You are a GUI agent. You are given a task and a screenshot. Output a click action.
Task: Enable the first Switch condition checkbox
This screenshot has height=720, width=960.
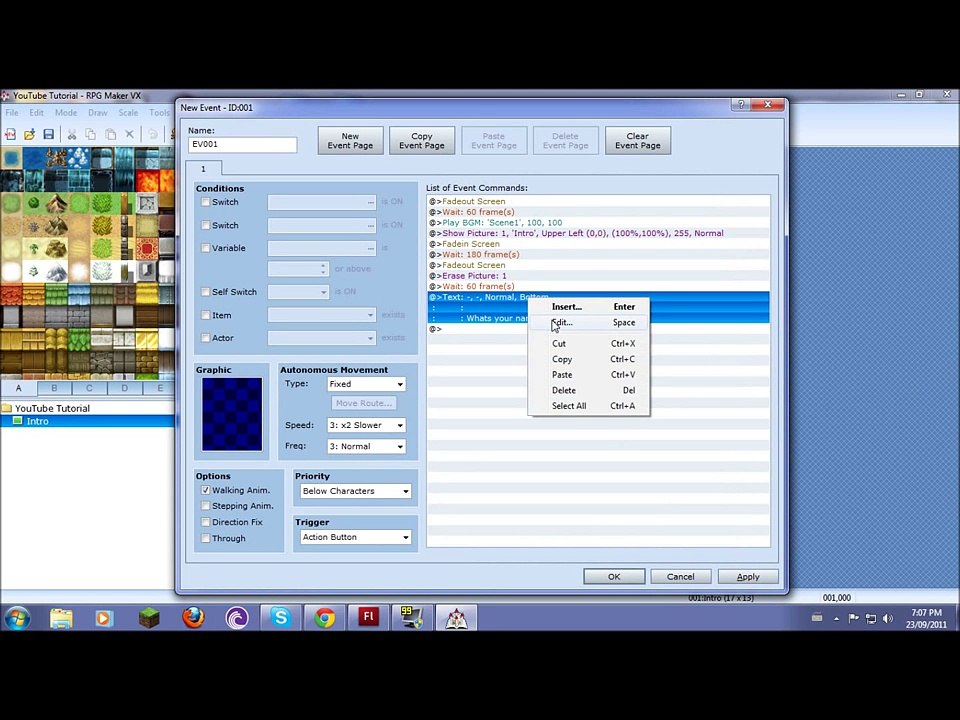click(206, 202)
